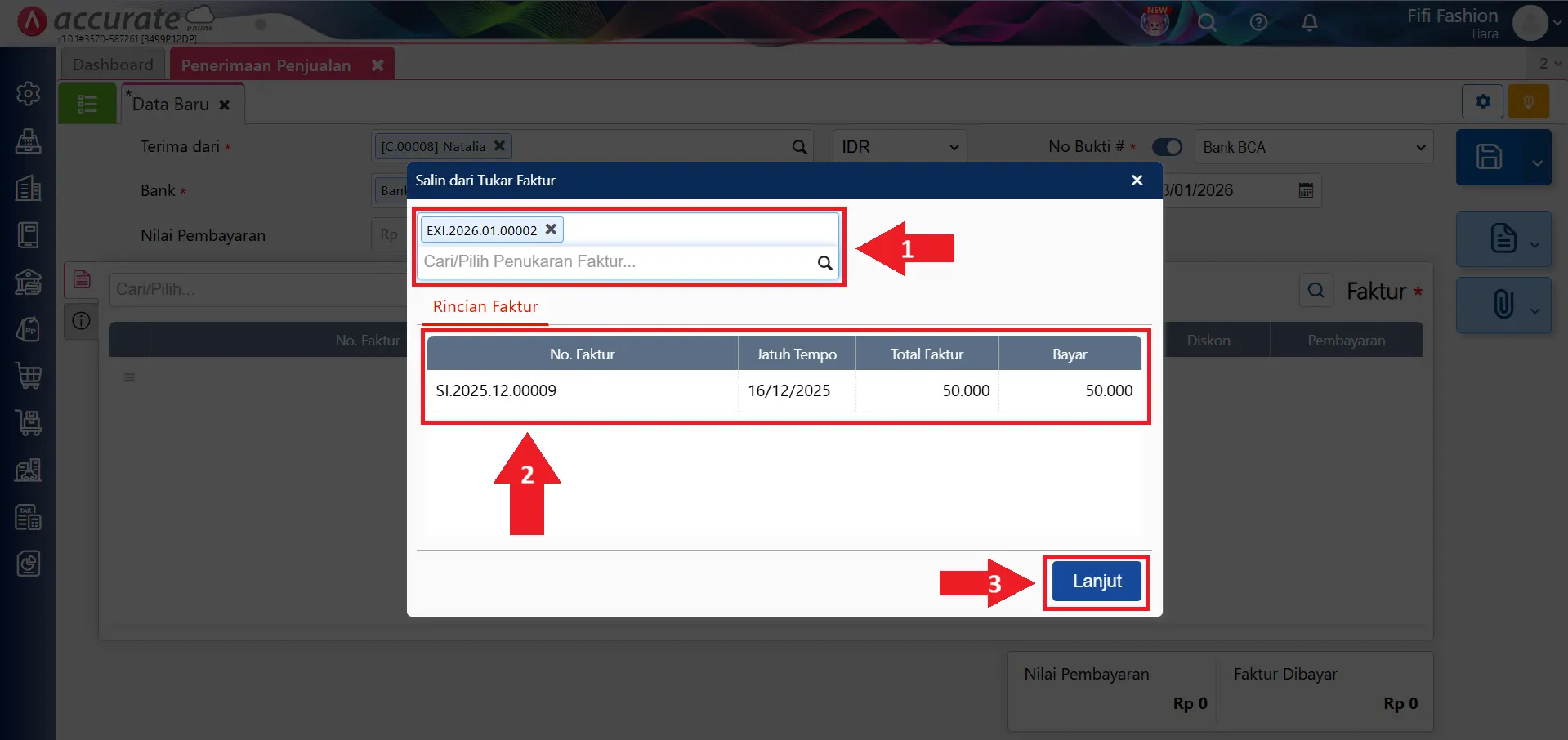The width and height of the screenshot is (1568, 740).
Task: Click the help question mark icon
Action: [x=1258, y=22]
